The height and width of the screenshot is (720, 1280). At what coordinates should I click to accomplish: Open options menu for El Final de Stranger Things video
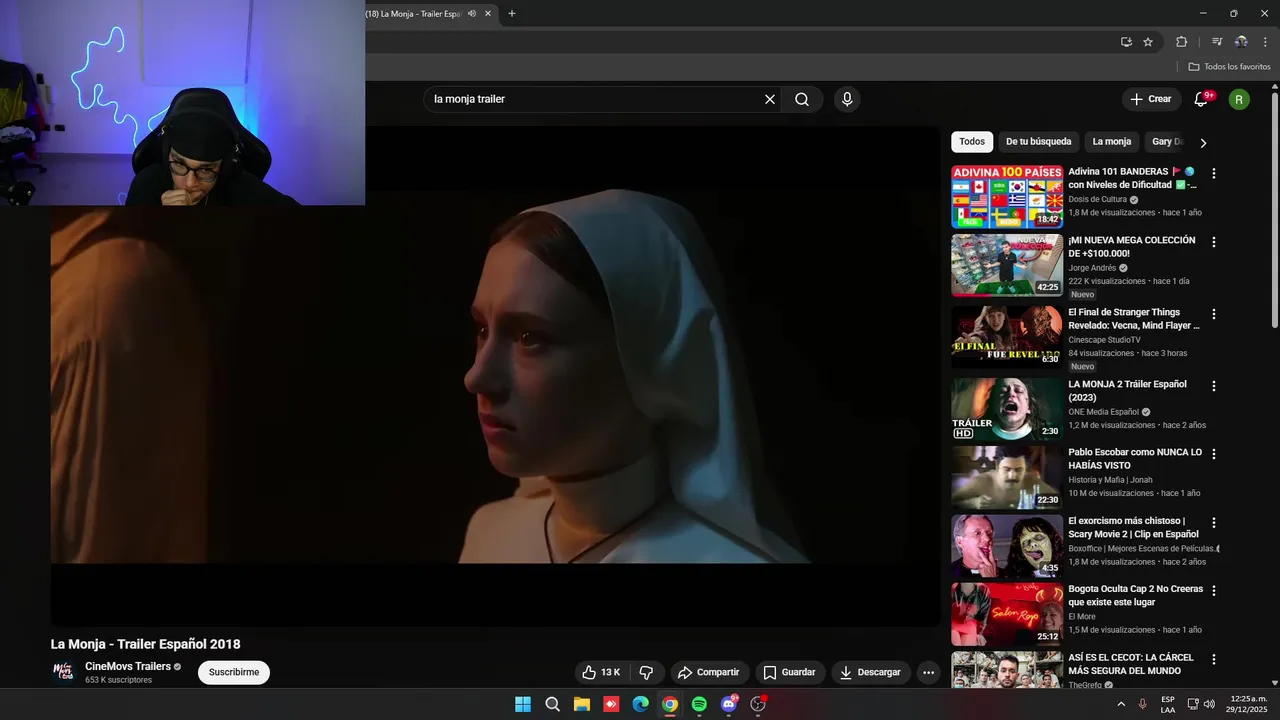[x=1214, y=314]
